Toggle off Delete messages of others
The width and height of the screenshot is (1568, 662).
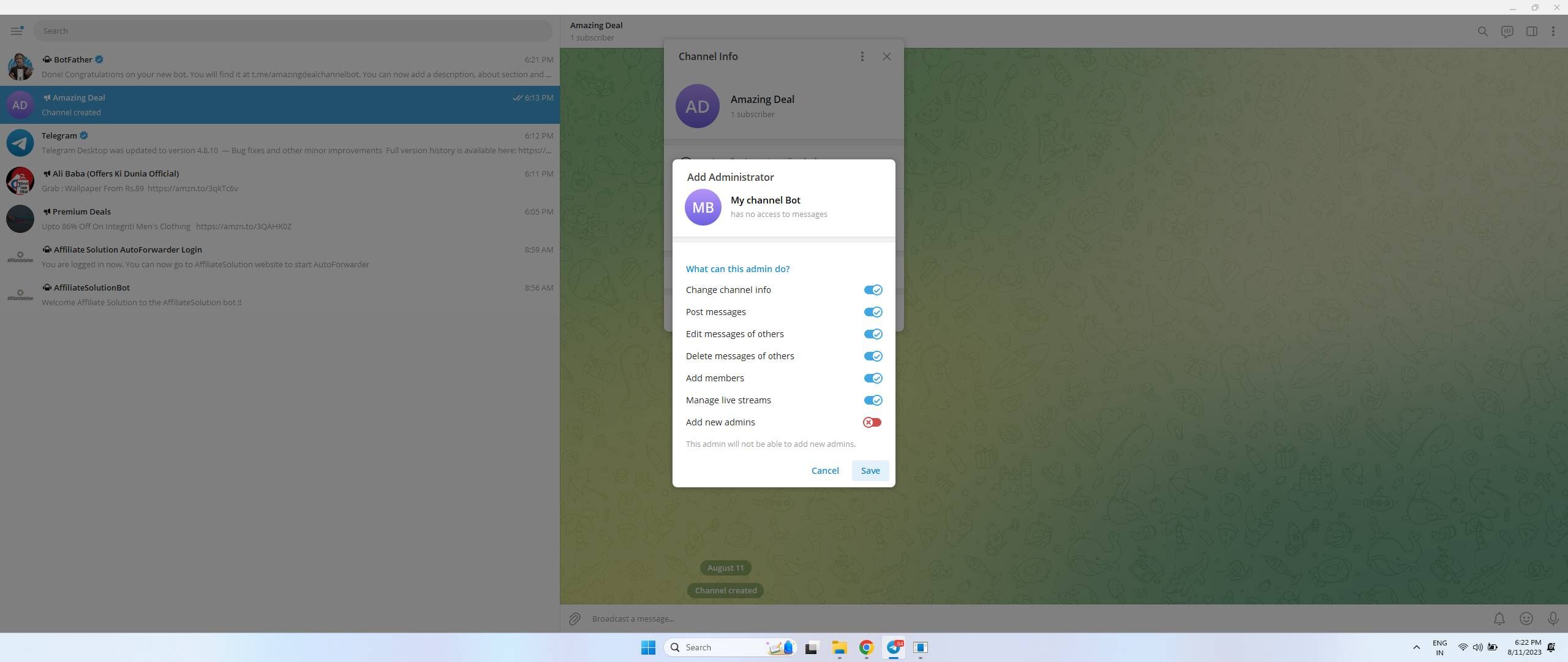tap(872, 356)
